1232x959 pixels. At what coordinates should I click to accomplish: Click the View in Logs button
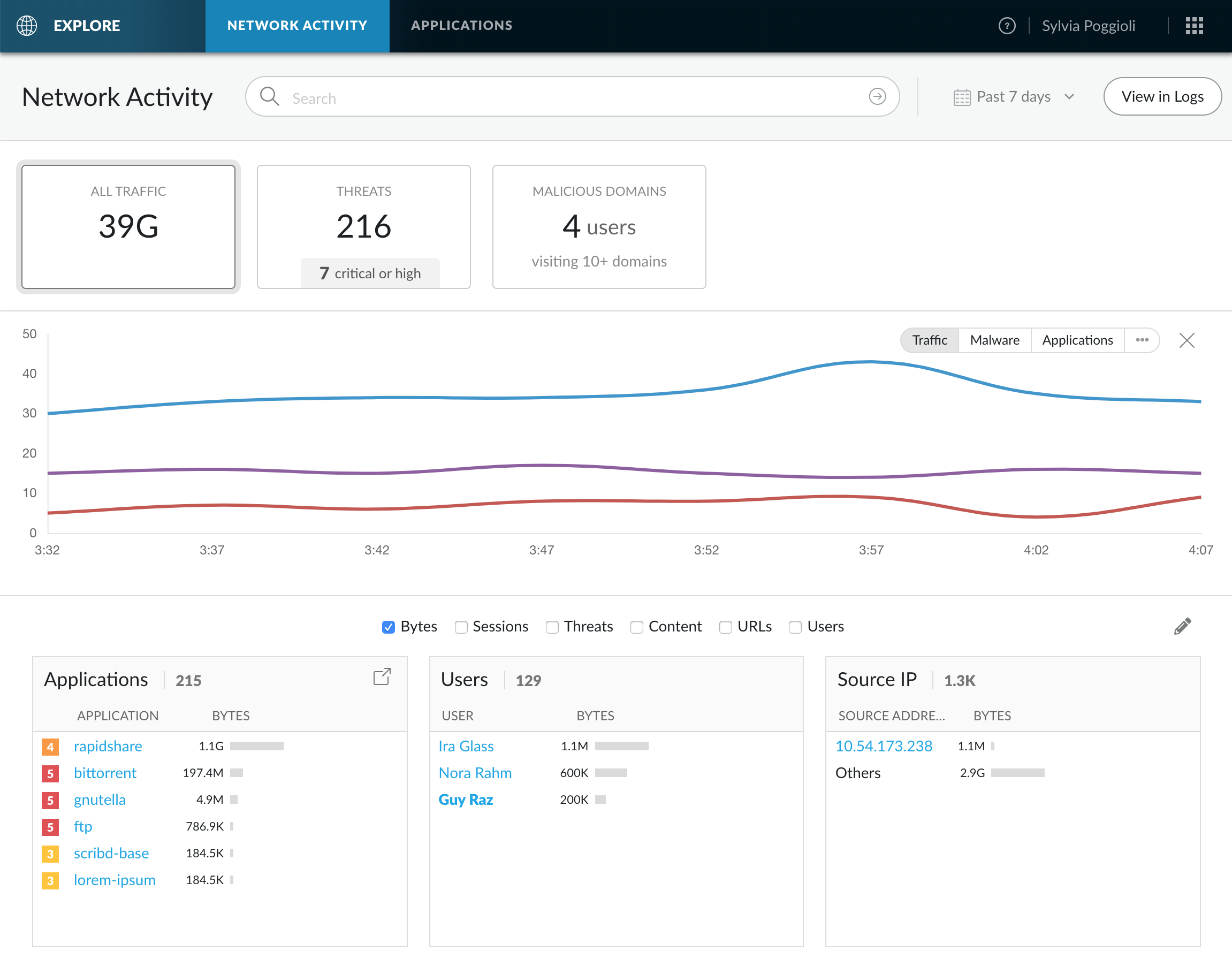point(1161,96)
